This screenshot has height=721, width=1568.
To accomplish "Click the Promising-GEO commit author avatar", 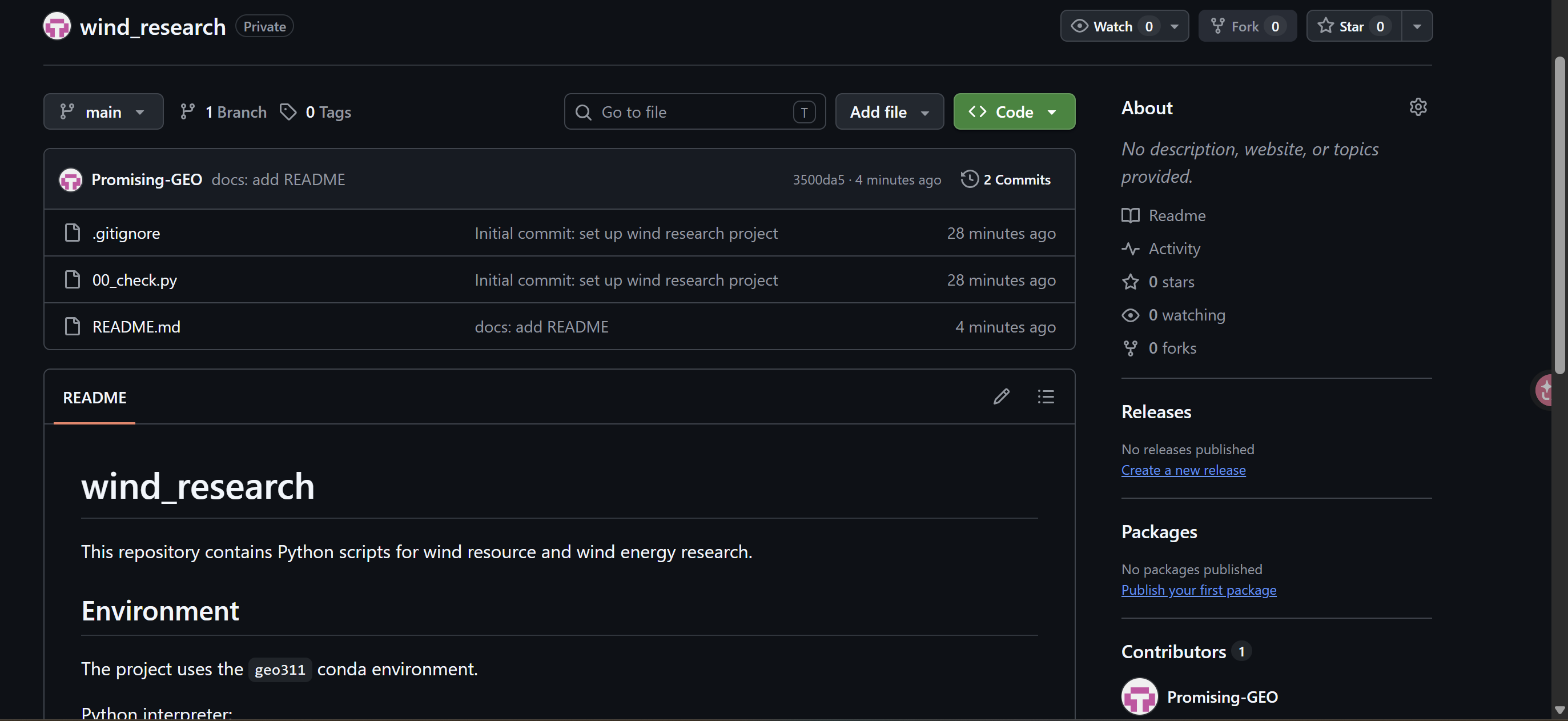I will click(x=71, y=179).
